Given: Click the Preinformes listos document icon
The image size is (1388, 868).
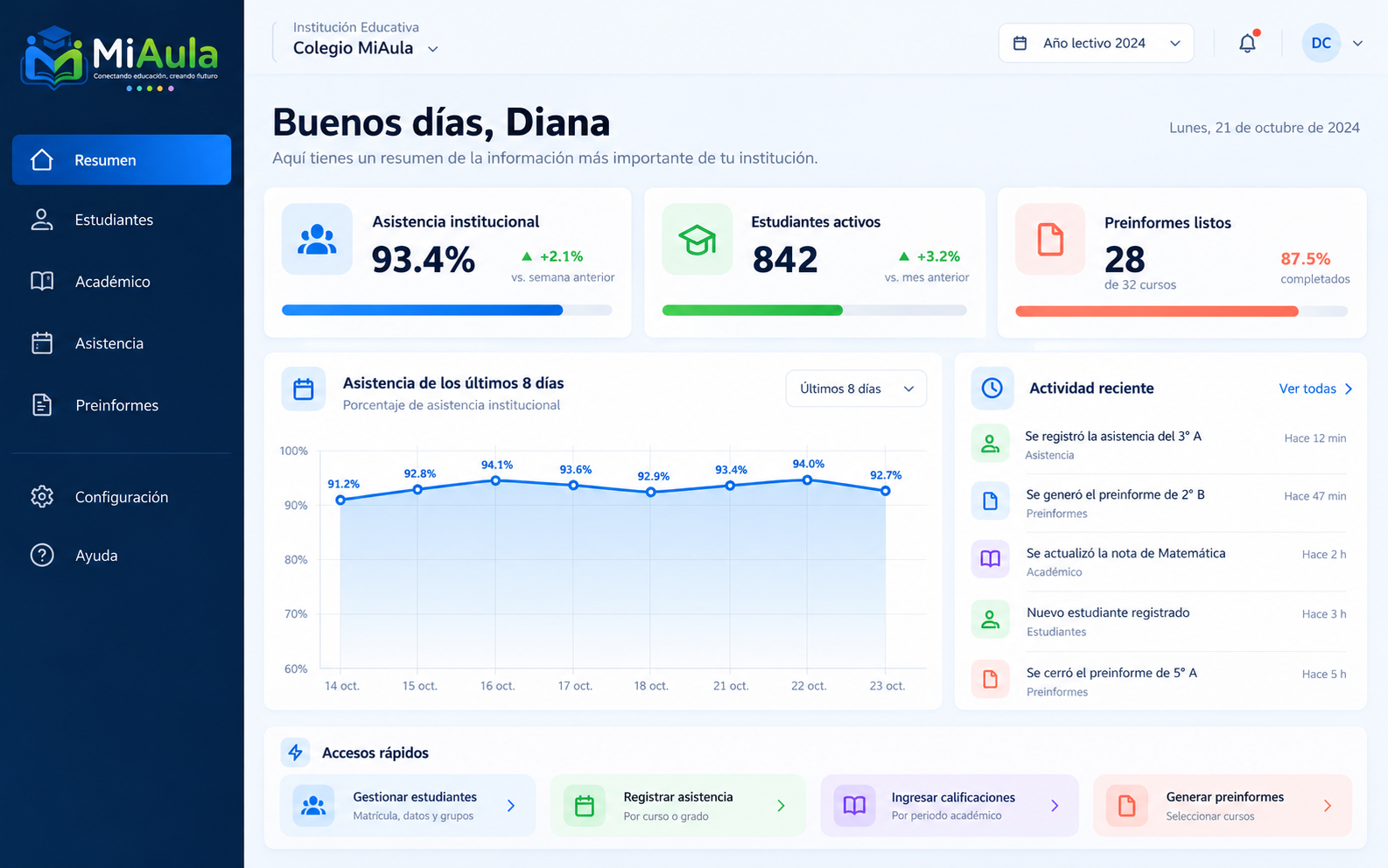Looking at the screenshot, I should coord(1050,240).
